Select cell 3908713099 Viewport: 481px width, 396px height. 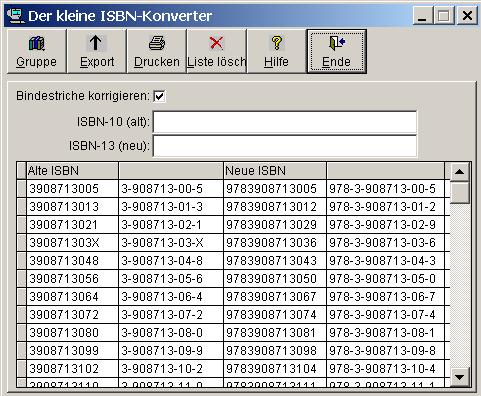tap(72, 351)
